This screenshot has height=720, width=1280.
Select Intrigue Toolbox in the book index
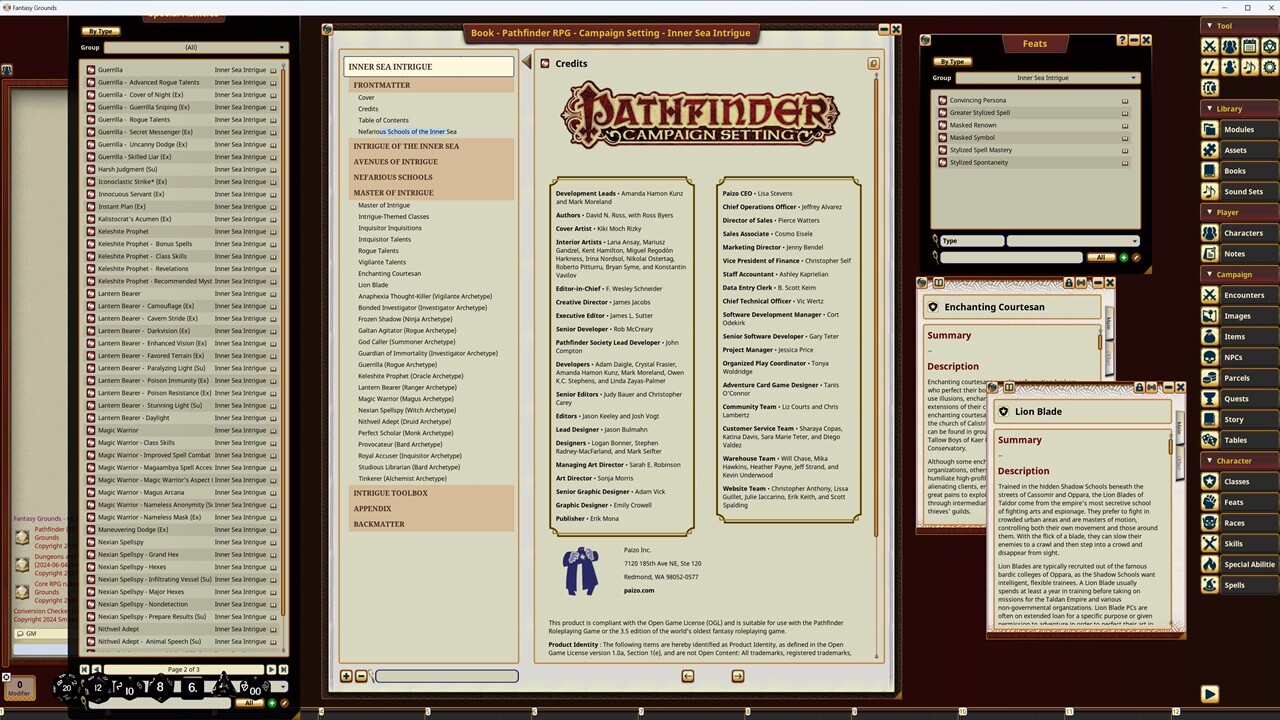390,493
